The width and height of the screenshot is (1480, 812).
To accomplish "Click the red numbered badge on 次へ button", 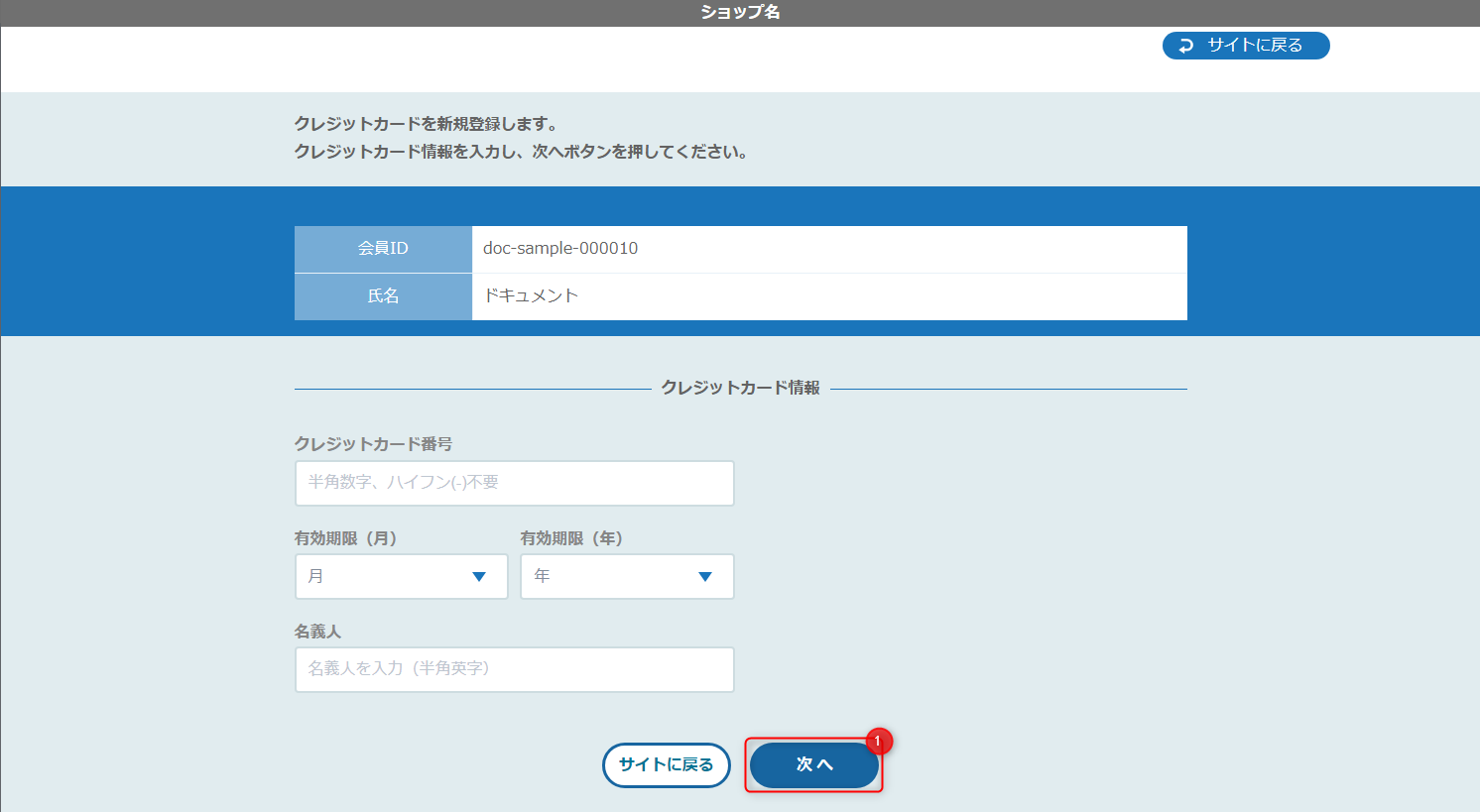I will pyautogui.click(x=879, y=741).
